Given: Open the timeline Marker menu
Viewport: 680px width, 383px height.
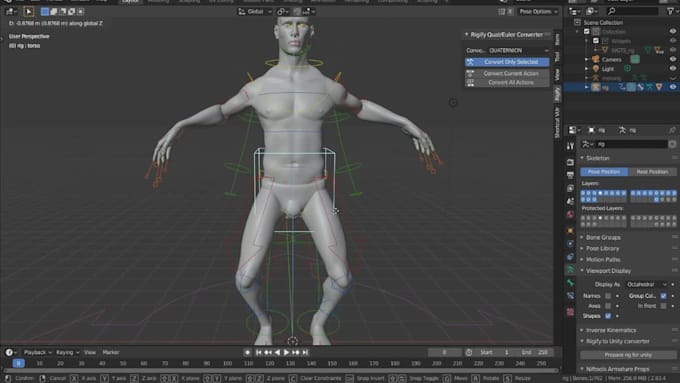Looking at the screenshot, I should [111, 352].
